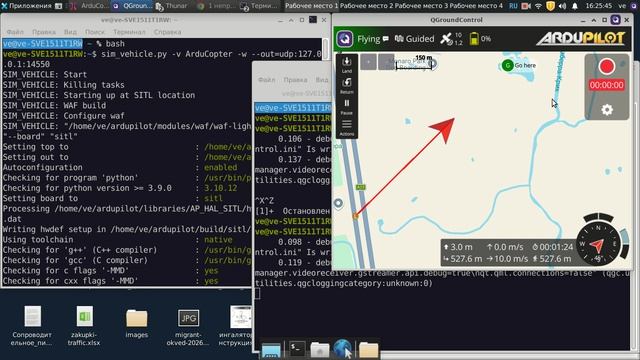Screen dimensions: 640x360
Task: Click the yellow shield tray icon
Action: pyautogui.click(x=550, y=6)
